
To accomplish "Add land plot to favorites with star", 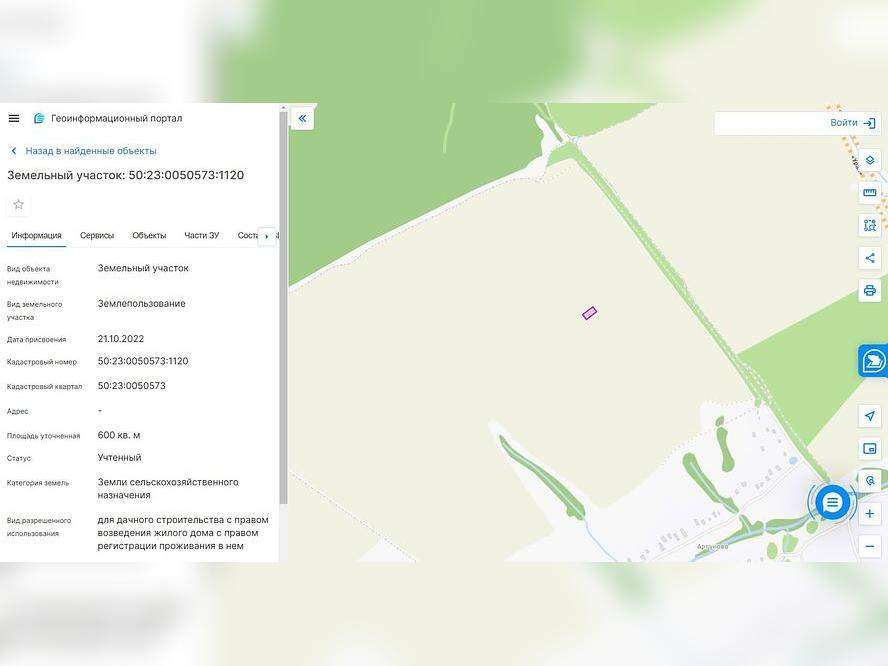I will click(18, 205).
